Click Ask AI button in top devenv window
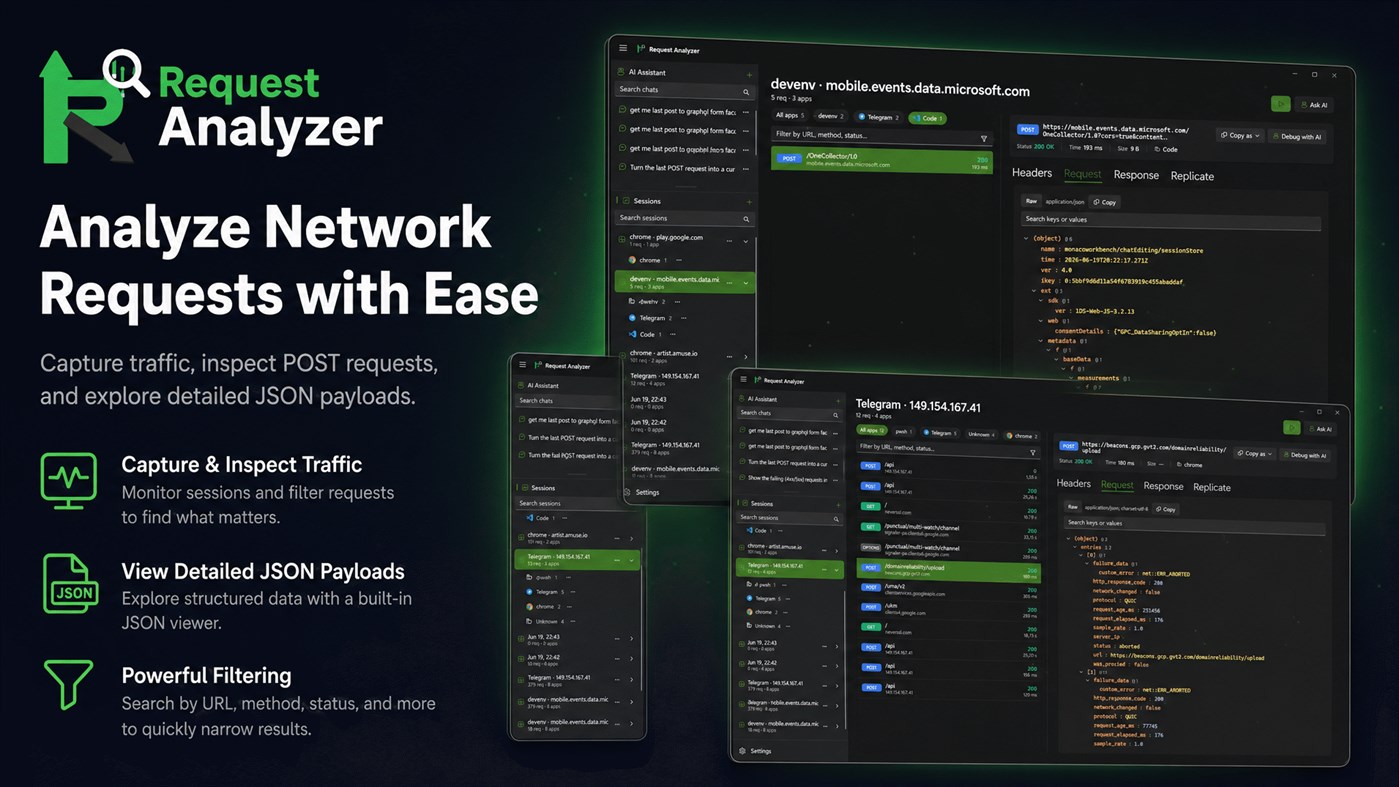Image resolution: width=1399 pixels, height=787 pixels. 1315,104
